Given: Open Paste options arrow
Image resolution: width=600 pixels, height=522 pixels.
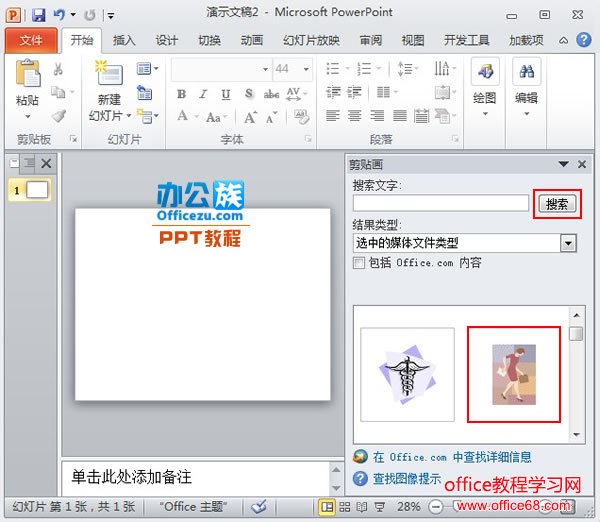Looking at the screenshot, I should coord(28,116).
